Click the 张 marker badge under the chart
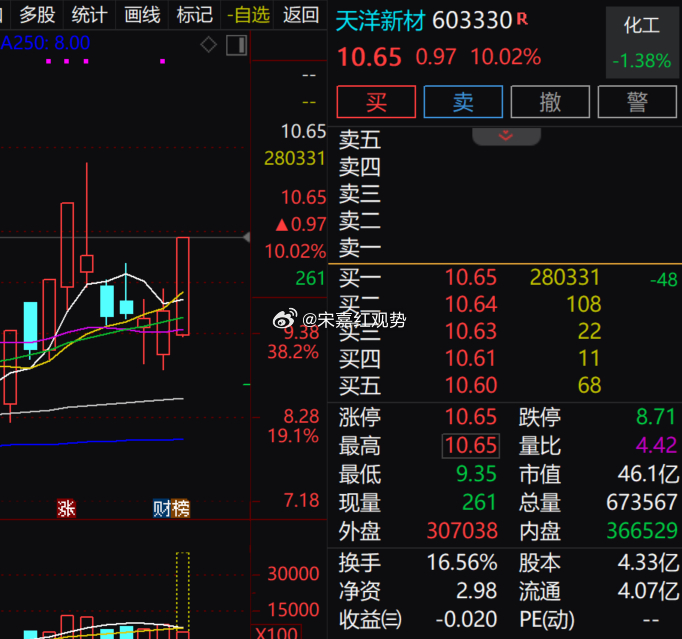 [x=67, y=509]
